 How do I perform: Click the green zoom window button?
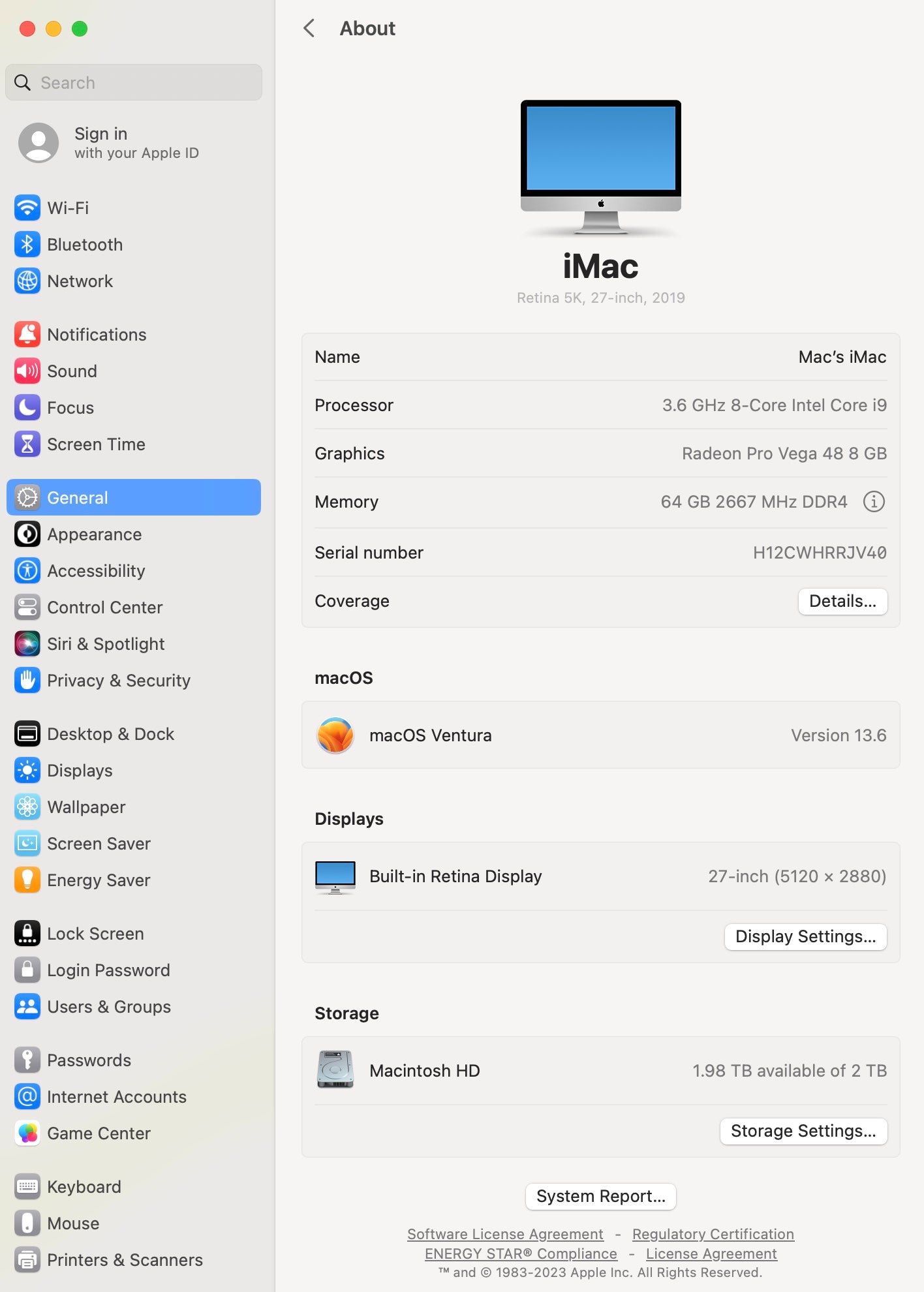(x=80, y=29)
